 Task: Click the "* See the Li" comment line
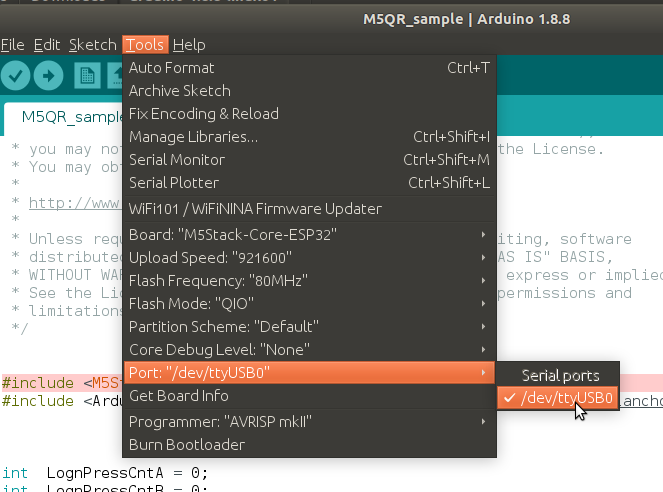pyautogui.click(x=66, y=293)
